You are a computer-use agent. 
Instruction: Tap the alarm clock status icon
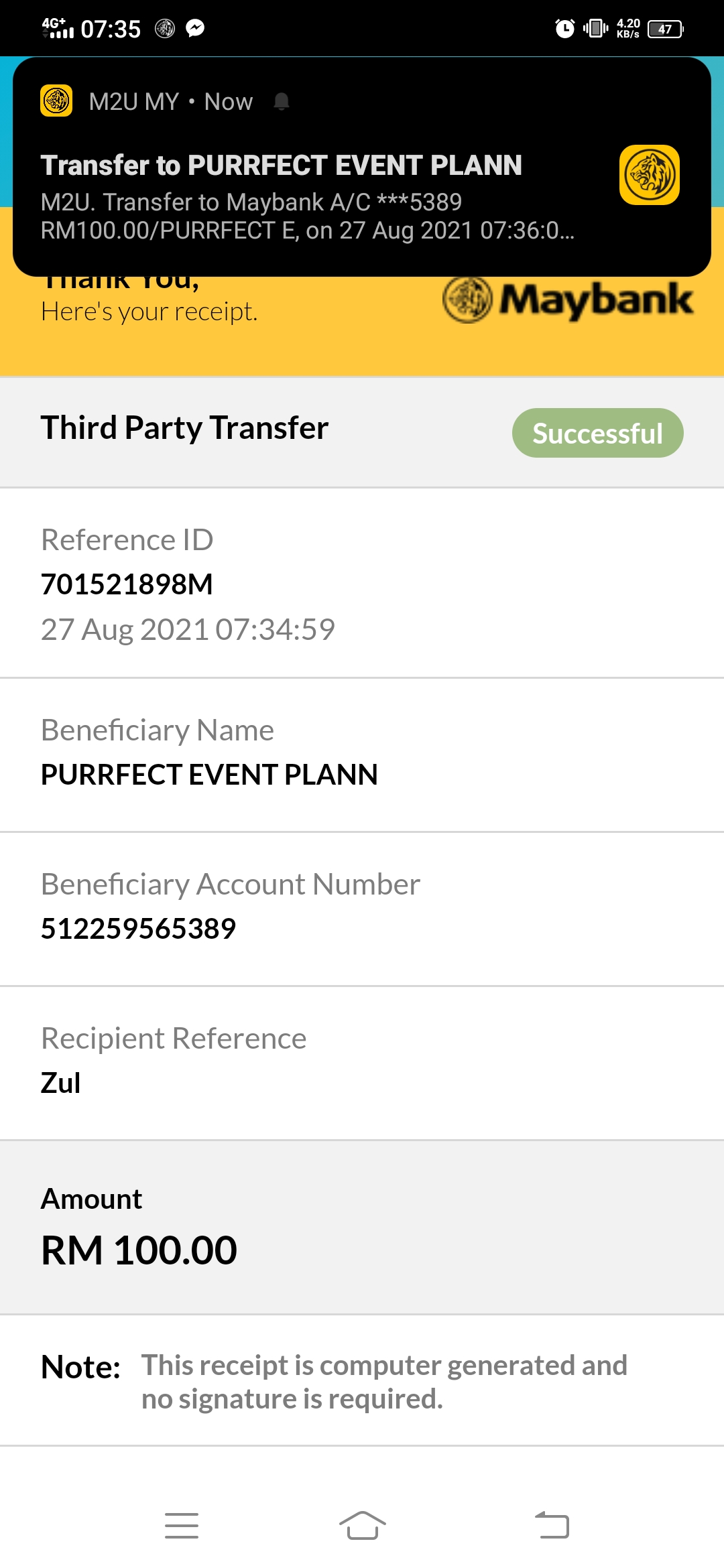pyautogui.click(x=565, y=28)
